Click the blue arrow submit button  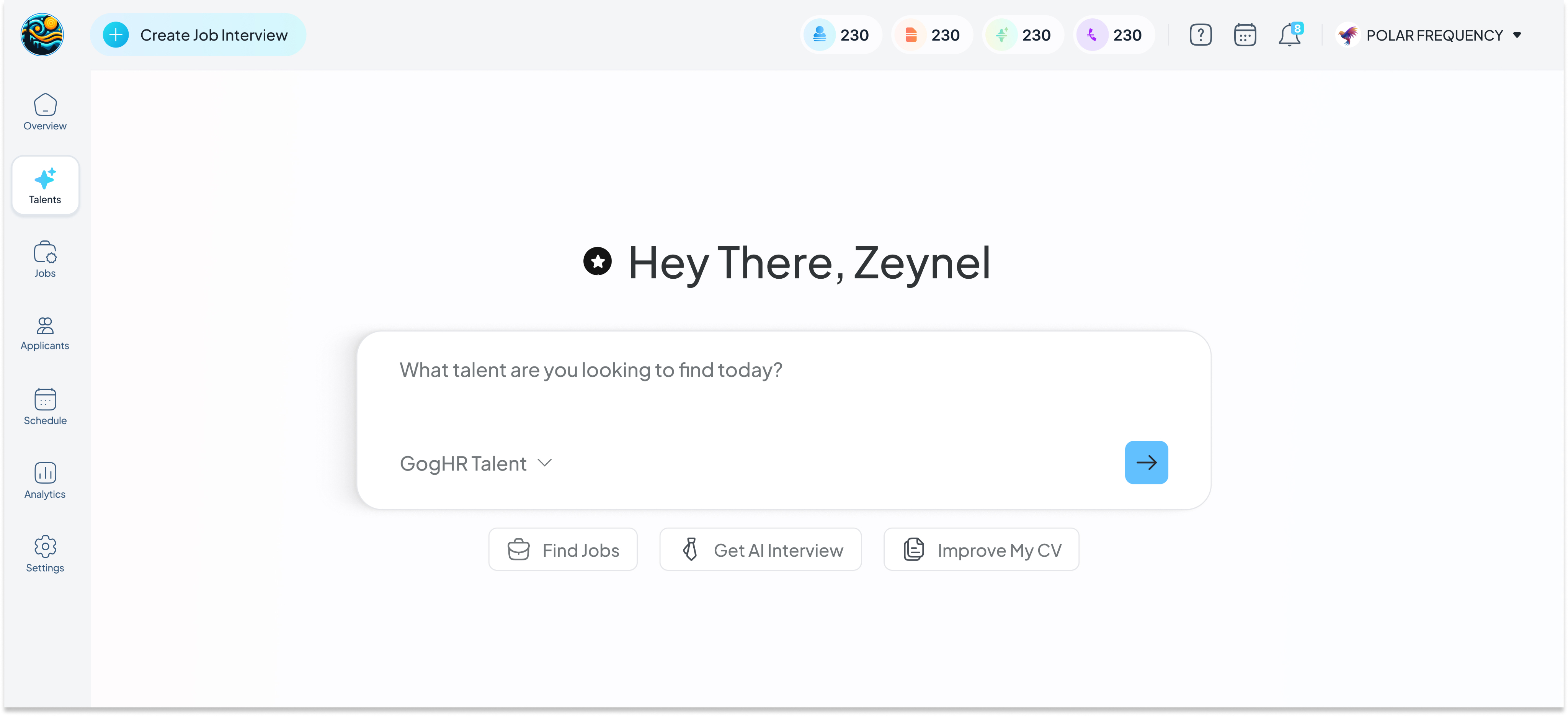pyautogui.click(x=1146, y=463)
